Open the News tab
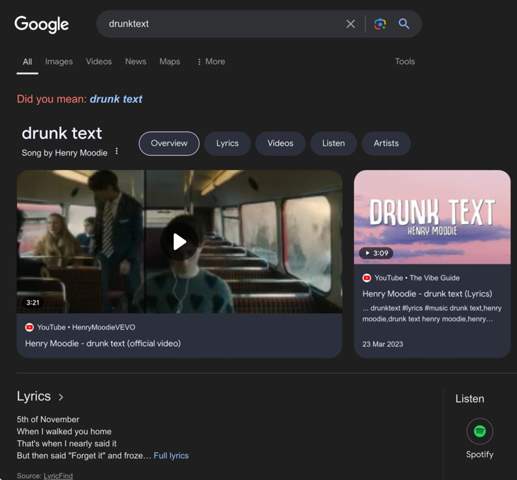 tap(136, 62)
